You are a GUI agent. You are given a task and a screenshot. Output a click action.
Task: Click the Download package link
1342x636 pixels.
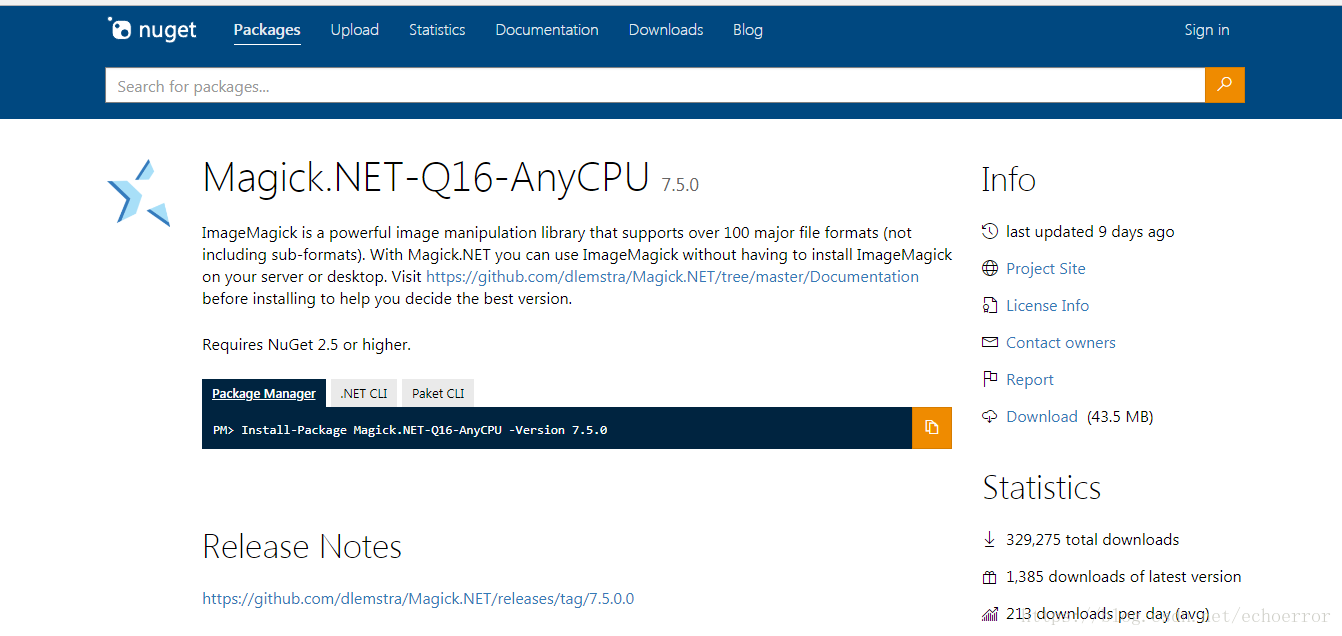click(x=1042, y=416)
